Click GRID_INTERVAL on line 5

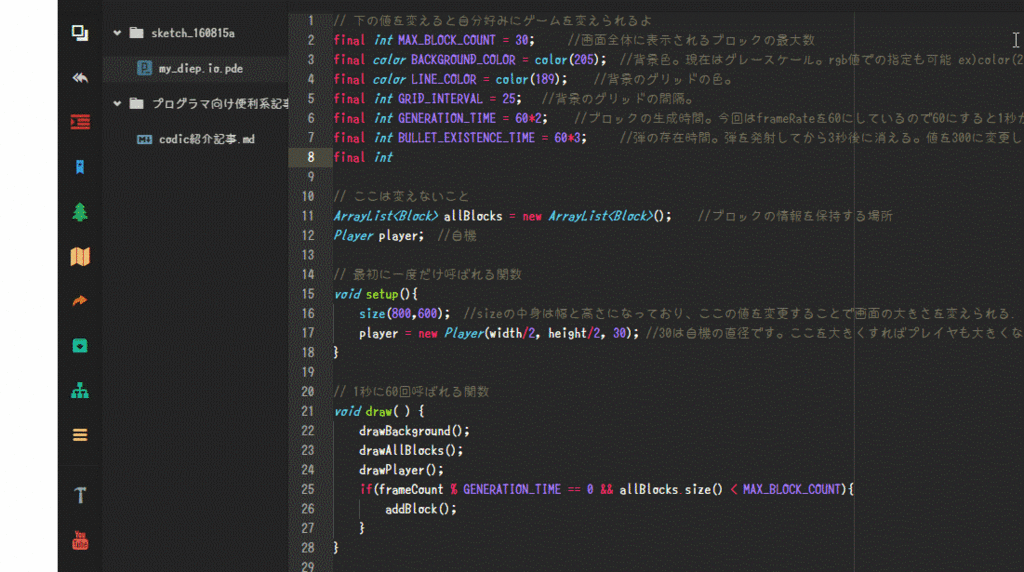click(440, 99)
